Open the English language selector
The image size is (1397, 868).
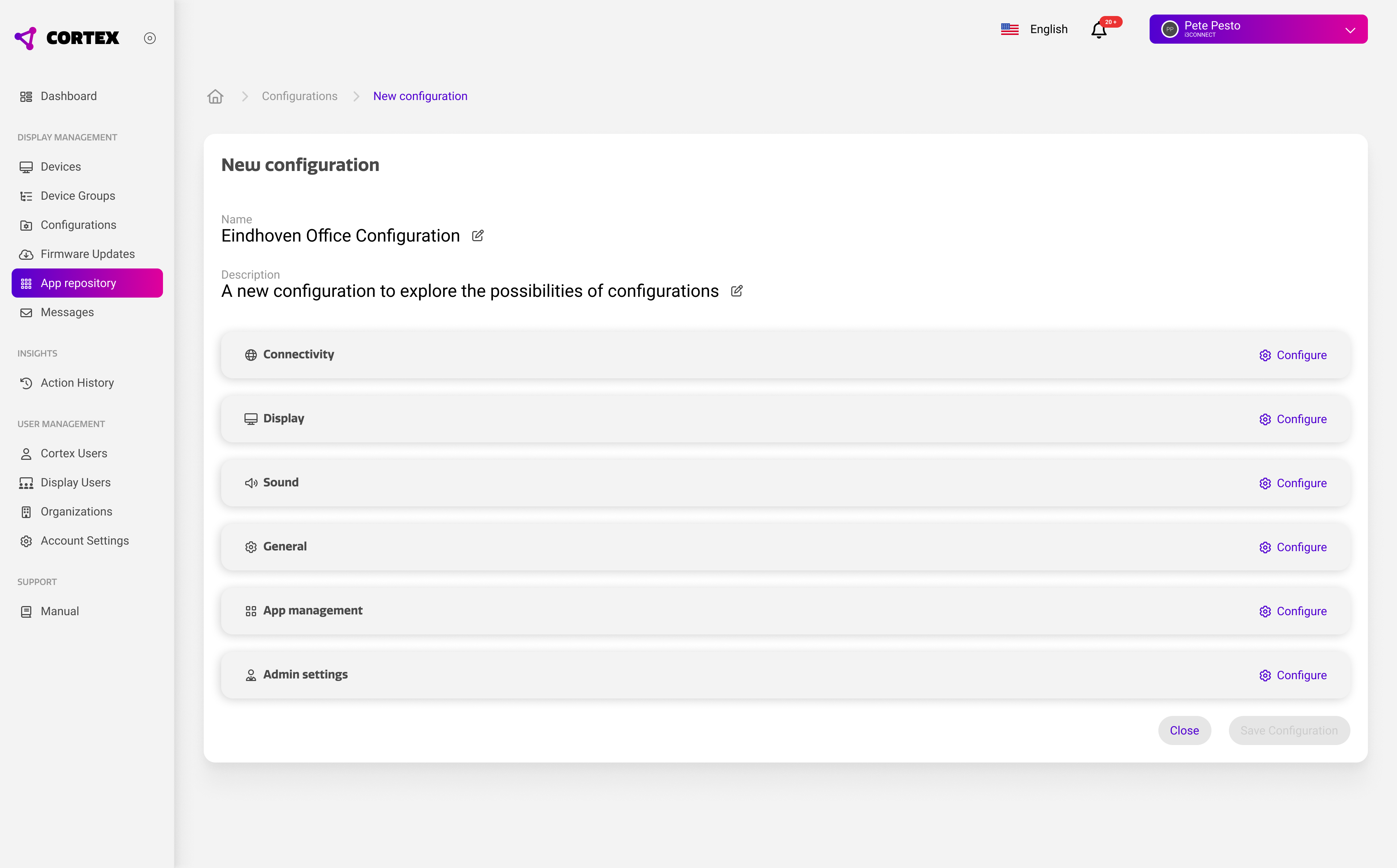[x=1048, y=29]
